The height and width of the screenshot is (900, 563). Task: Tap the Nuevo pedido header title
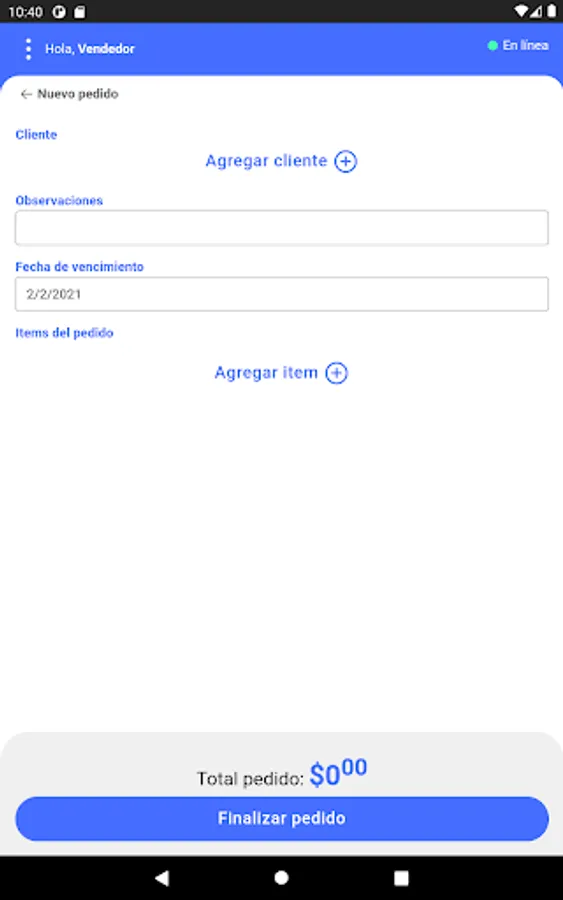(x=78, y=94)
